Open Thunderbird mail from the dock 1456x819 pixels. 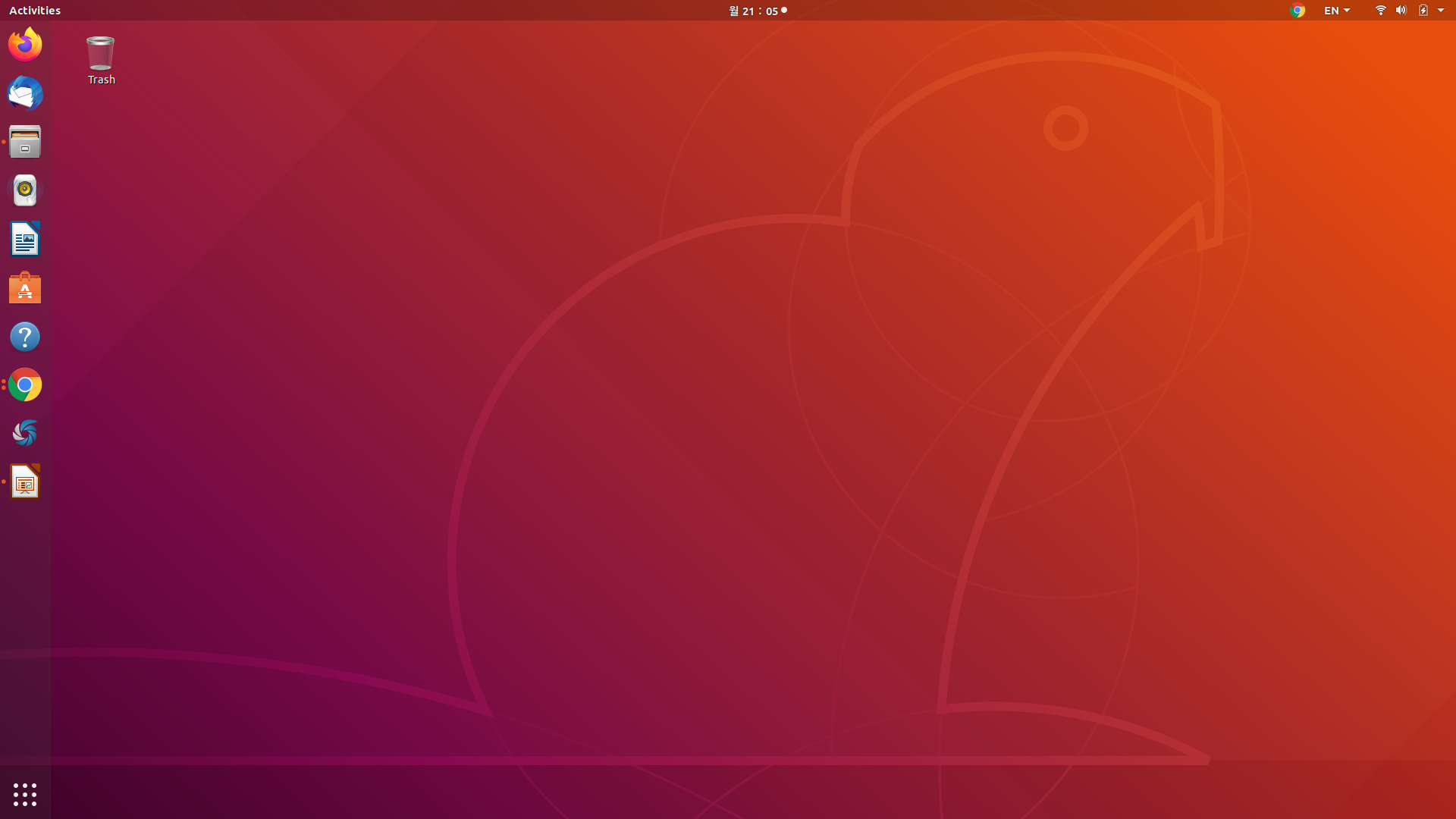(x=25, y=93)
